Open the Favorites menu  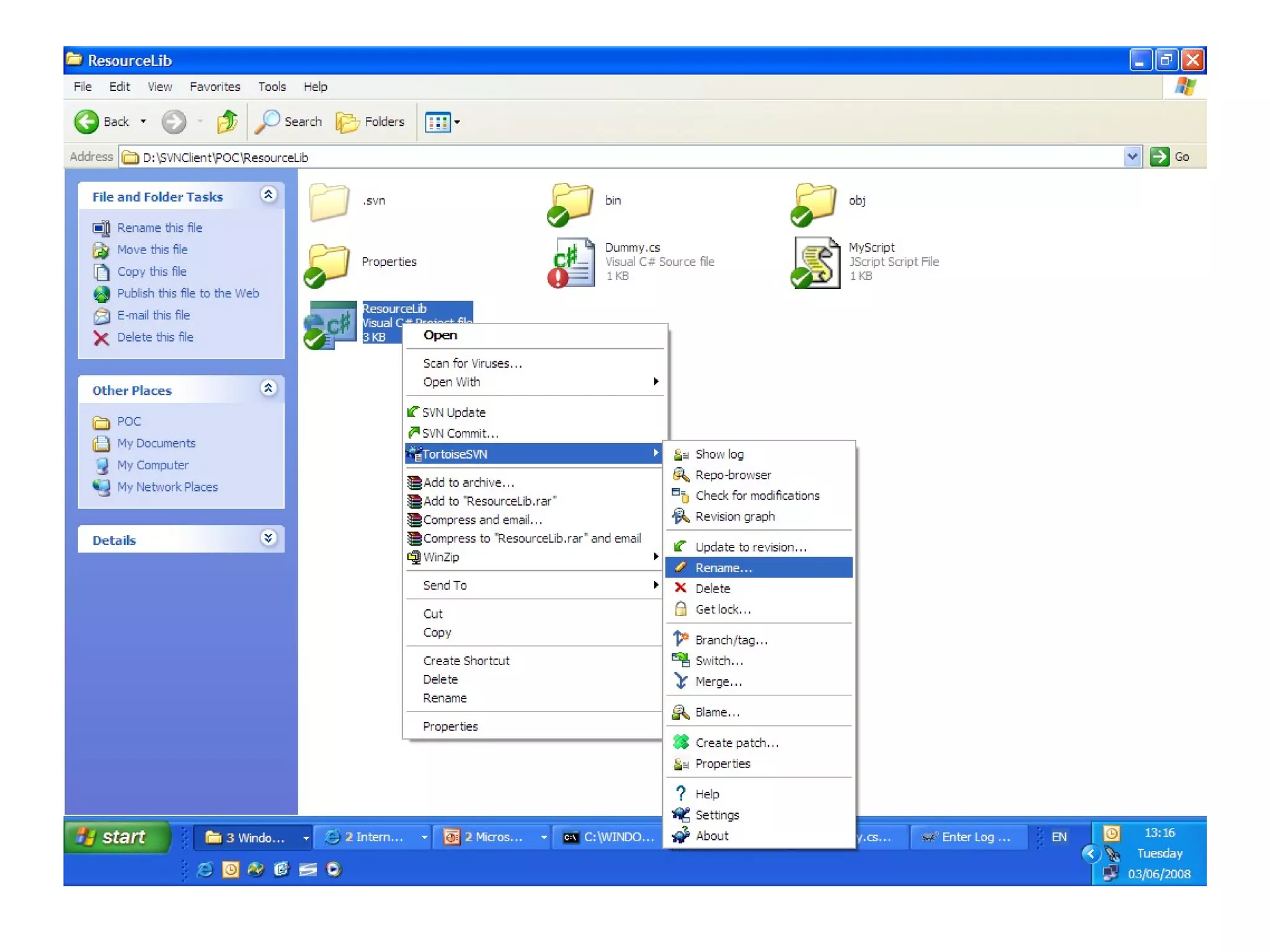tap(215, 87)
